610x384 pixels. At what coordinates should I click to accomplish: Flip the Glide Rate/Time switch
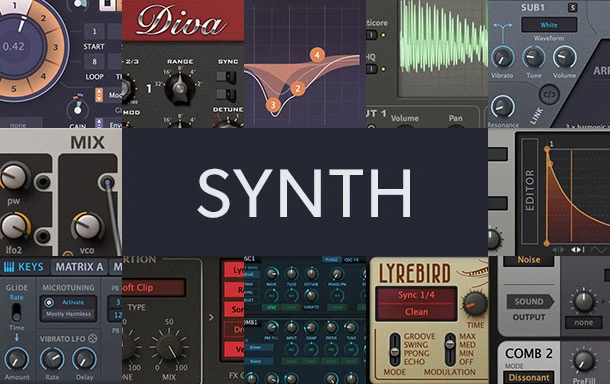coord(16,312)
